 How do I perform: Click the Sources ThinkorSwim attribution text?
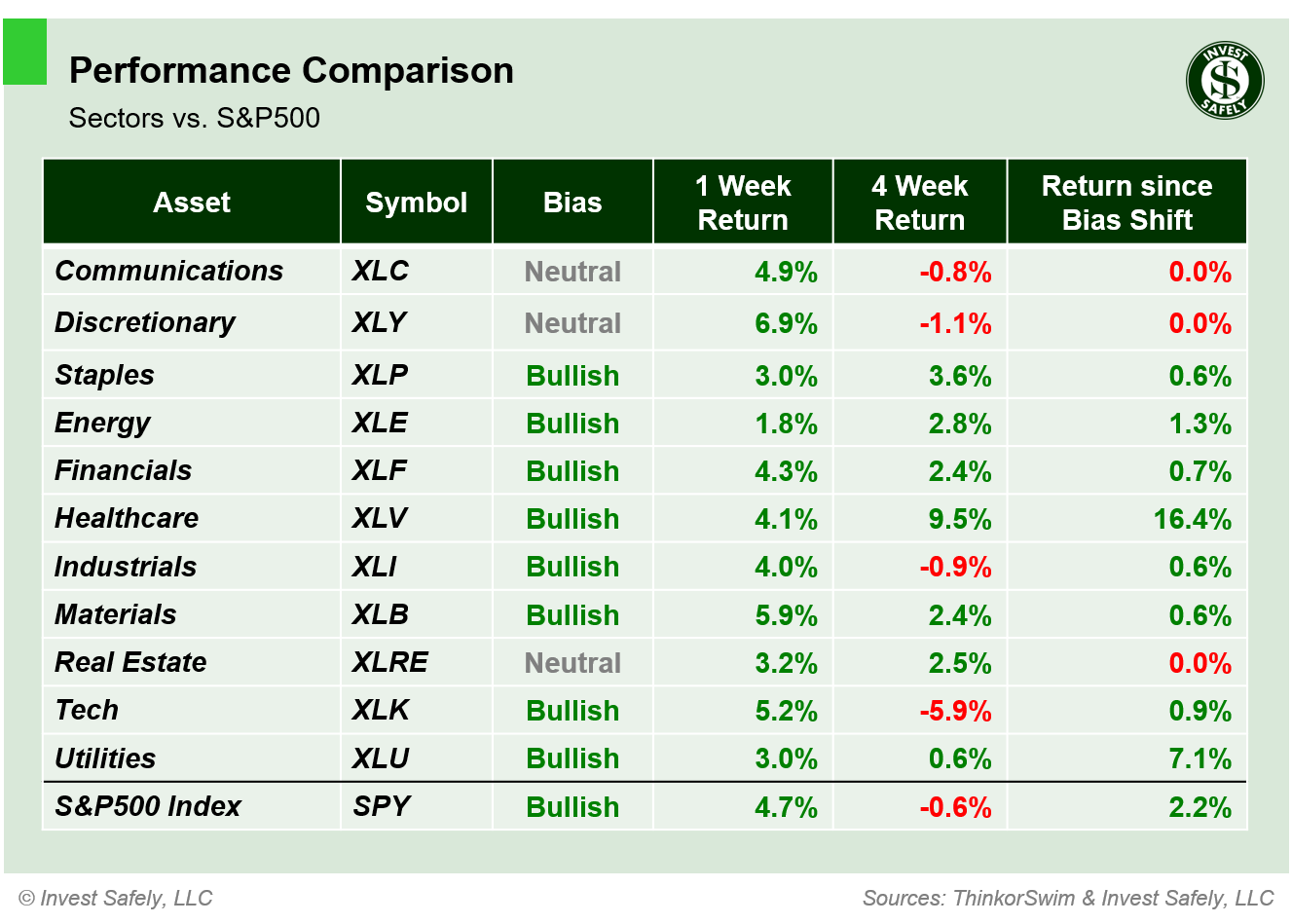point(1068,898)
